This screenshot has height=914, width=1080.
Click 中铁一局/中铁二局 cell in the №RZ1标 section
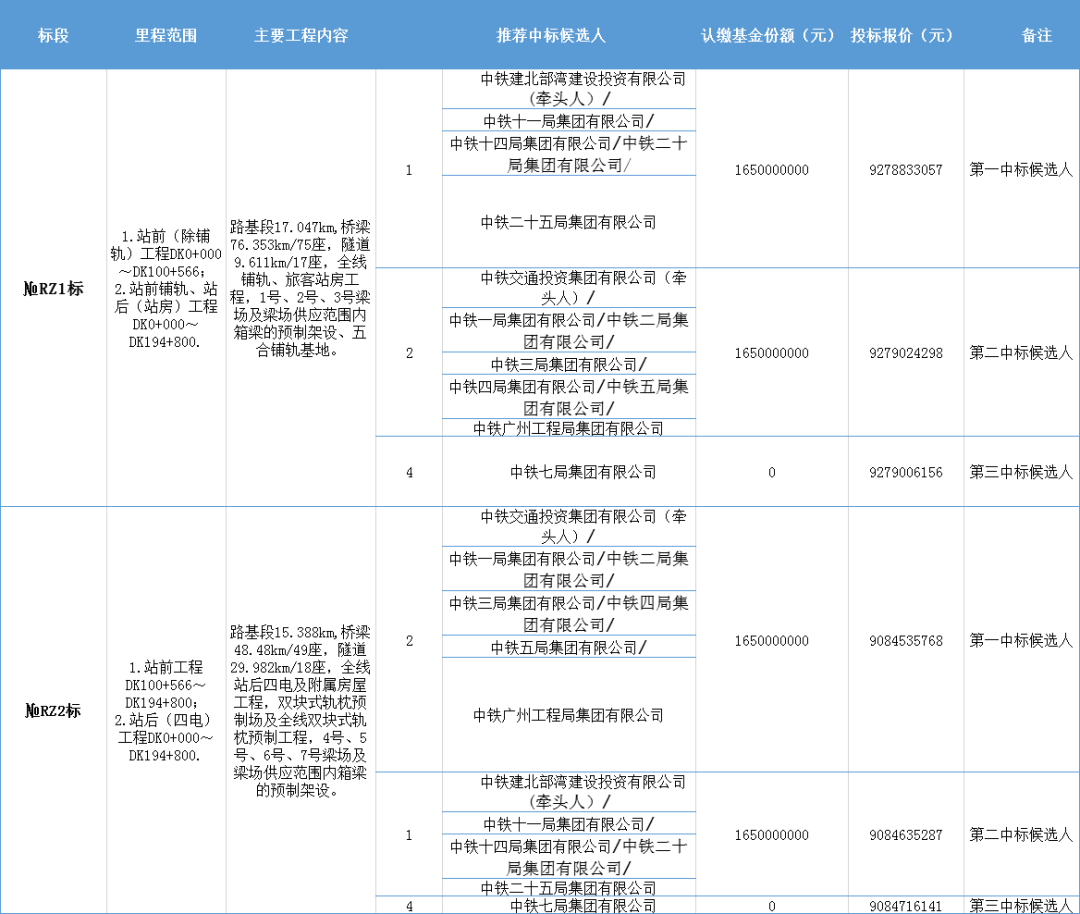[569, 331]
